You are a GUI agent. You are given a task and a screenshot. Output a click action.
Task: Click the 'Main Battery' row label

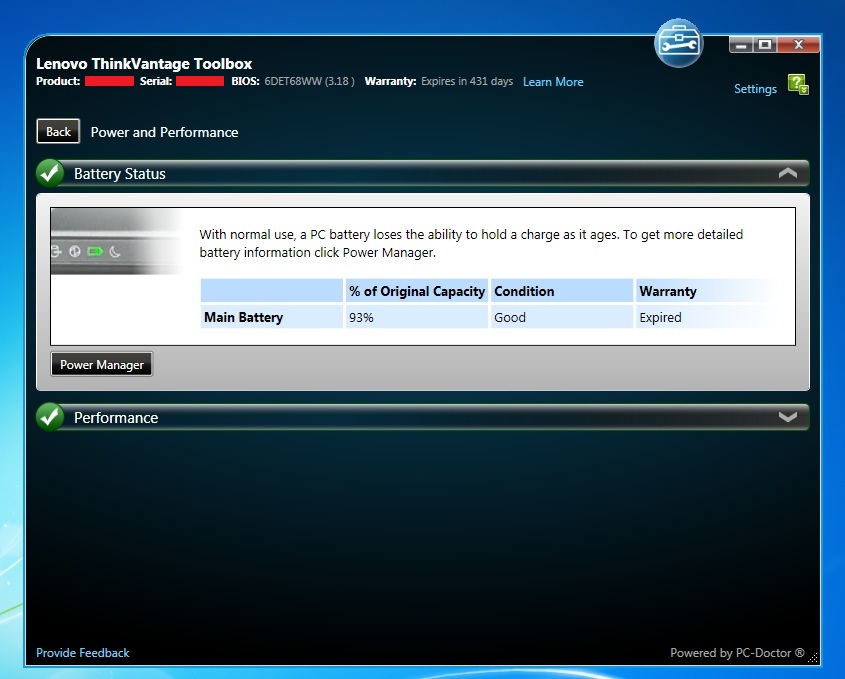point(244,317)
